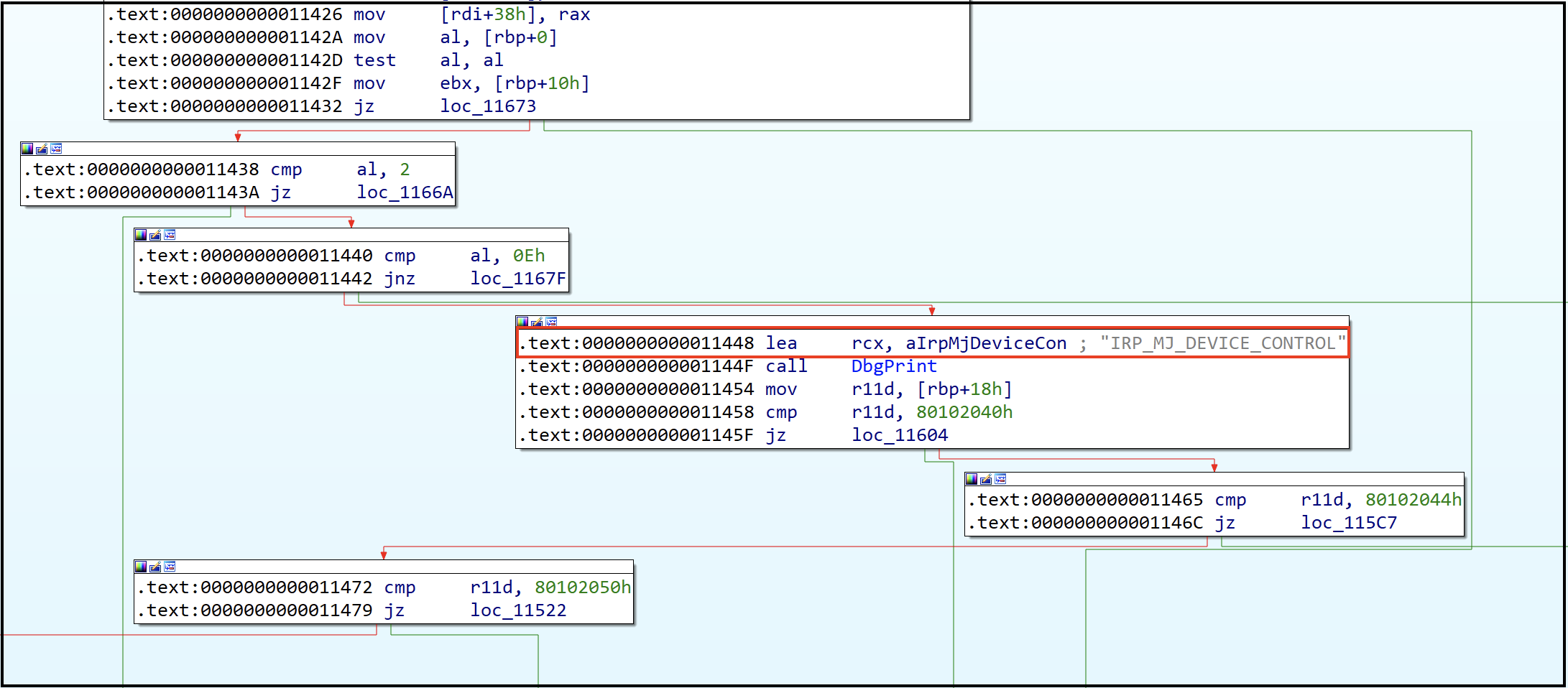Click the DbgPrint call target
The width and height of the screenshot is (1568, 688).
(x=894, y=366)
